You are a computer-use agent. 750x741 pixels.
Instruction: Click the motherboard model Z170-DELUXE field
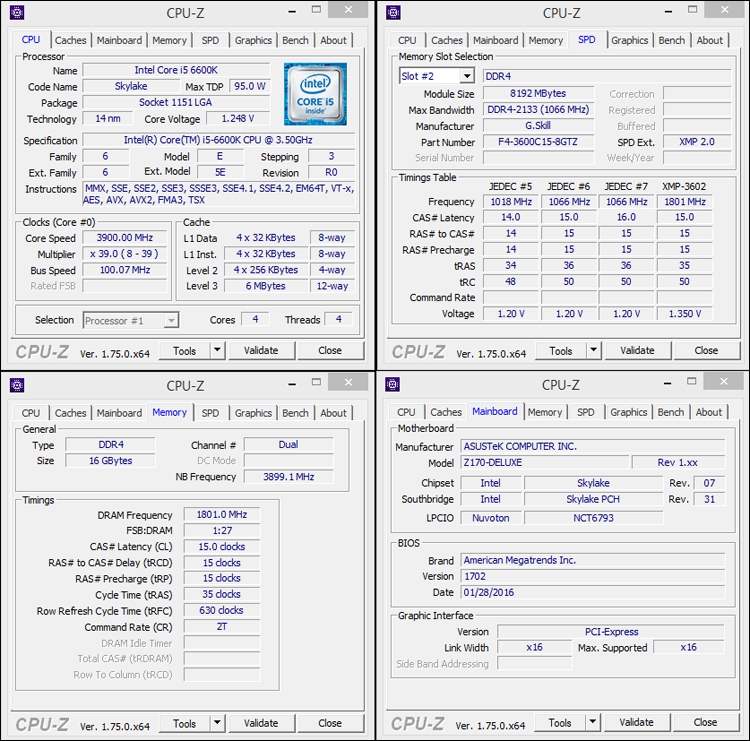pos(545,462)
